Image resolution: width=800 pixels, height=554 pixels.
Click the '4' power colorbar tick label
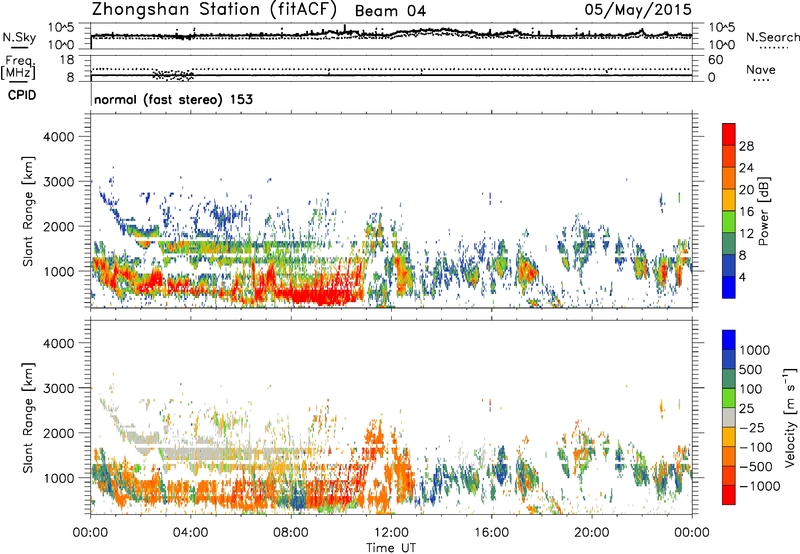point(743,277)
